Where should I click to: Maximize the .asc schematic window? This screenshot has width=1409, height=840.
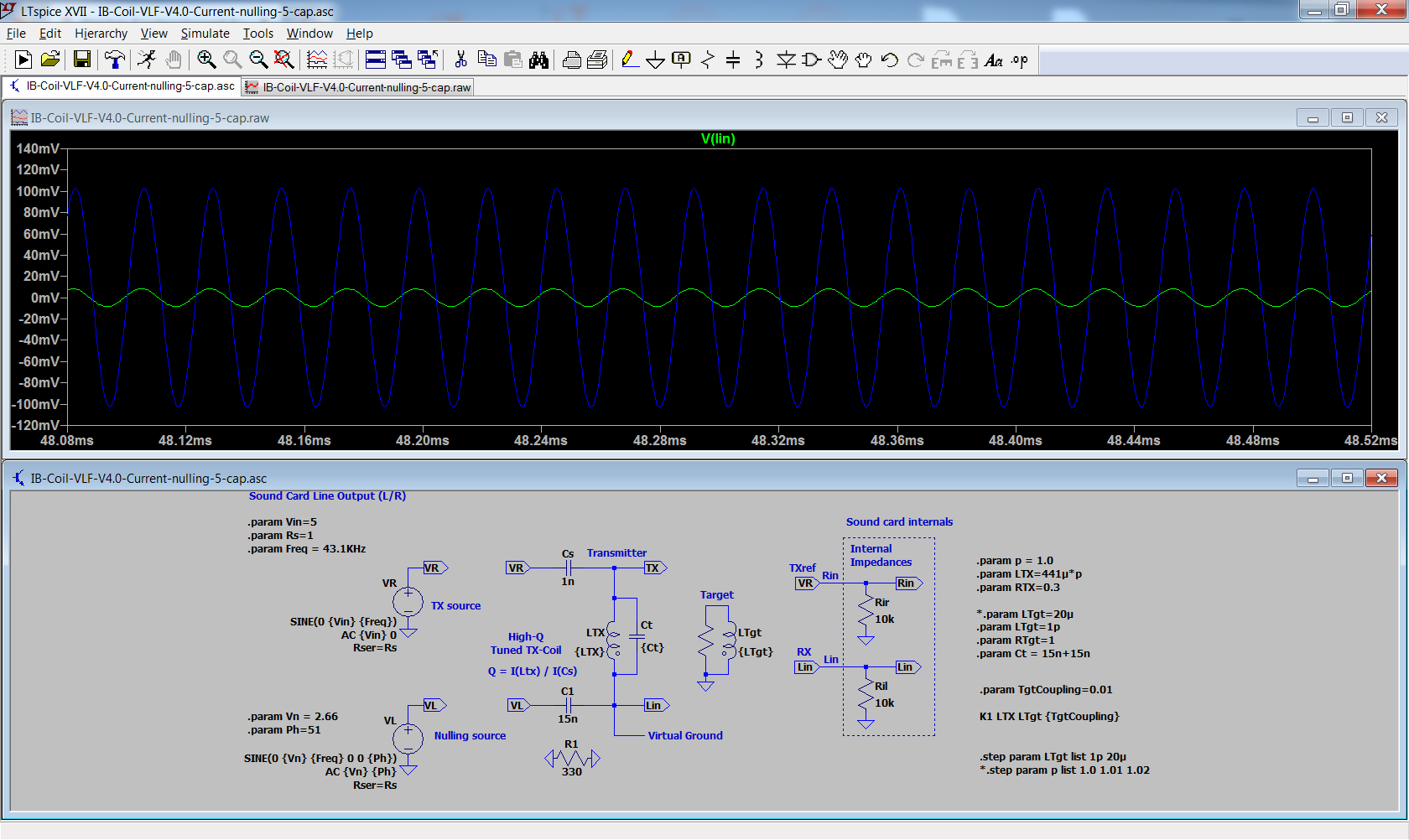pos(1347,478)
